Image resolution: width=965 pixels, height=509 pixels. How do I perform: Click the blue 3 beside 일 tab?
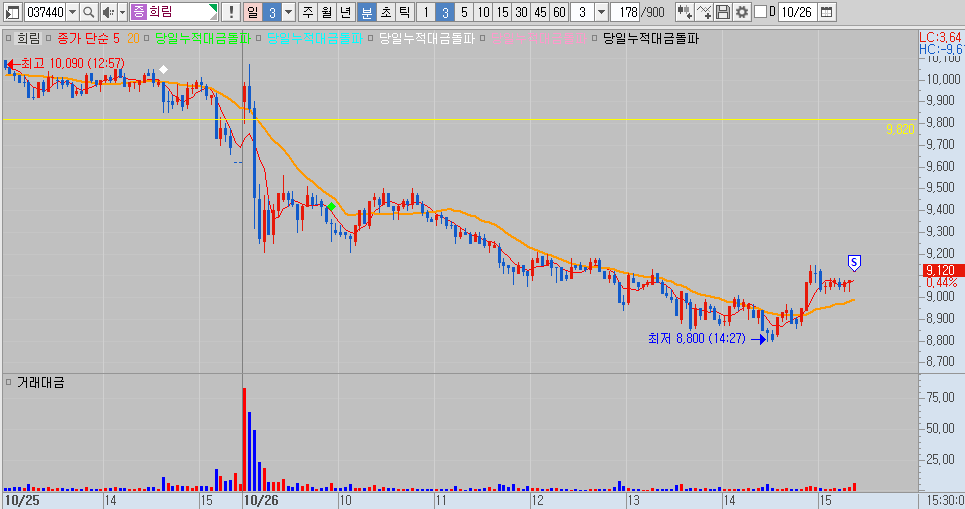tap(272, 12)
